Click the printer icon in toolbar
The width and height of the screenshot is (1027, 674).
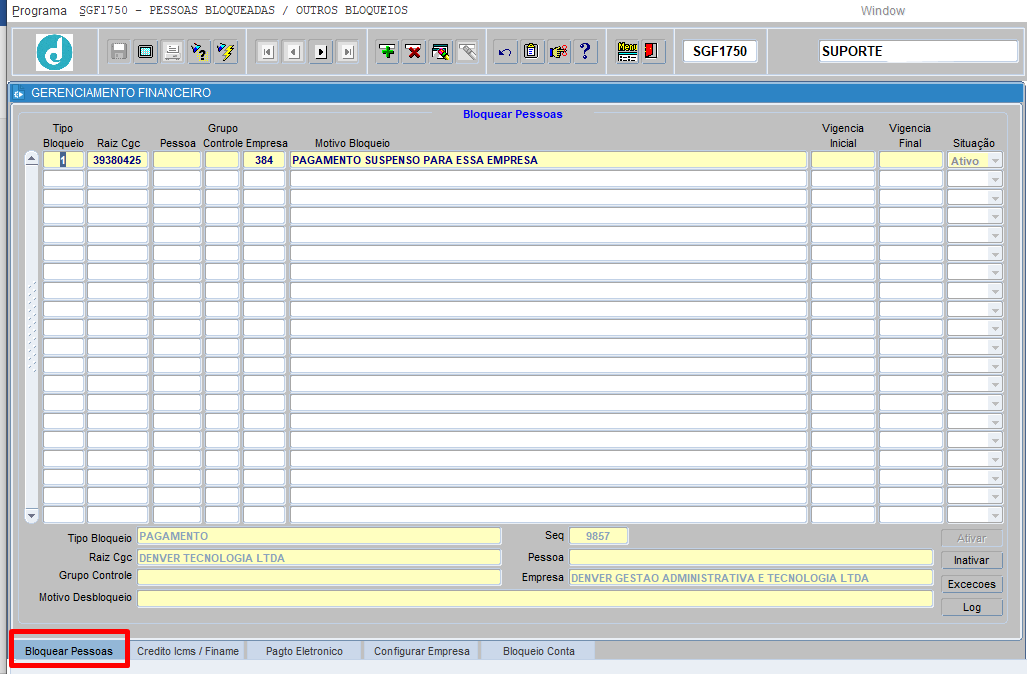172,52
